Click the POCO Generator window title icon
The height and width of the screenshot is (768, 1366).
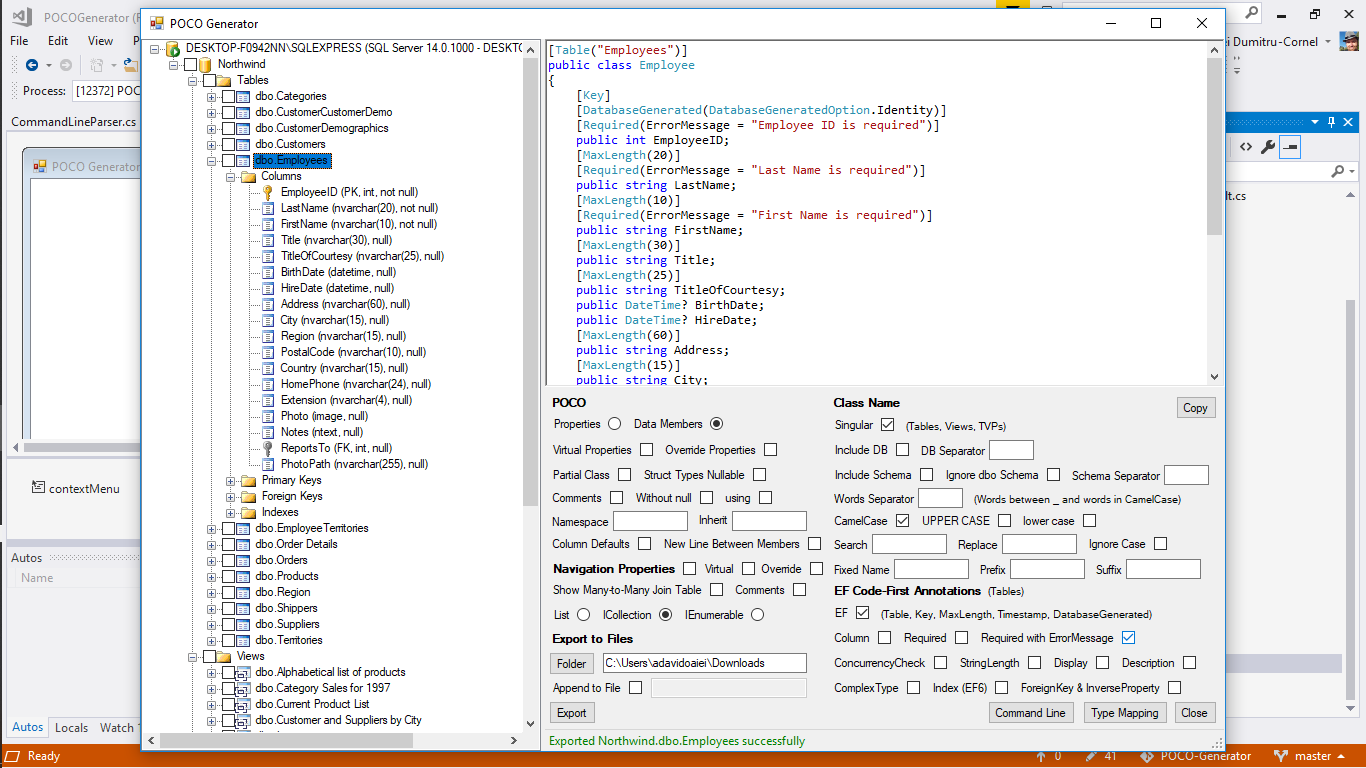(155, 23)
